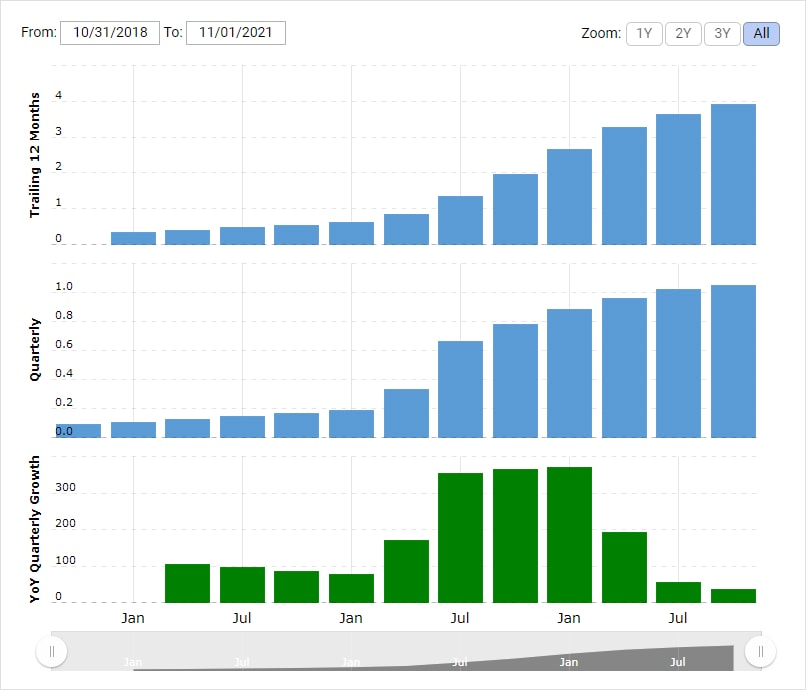Switch the zoom range to 2Y
Image resolution: width=806 pixels, height=690 pixels.
(x=683, y=33)
